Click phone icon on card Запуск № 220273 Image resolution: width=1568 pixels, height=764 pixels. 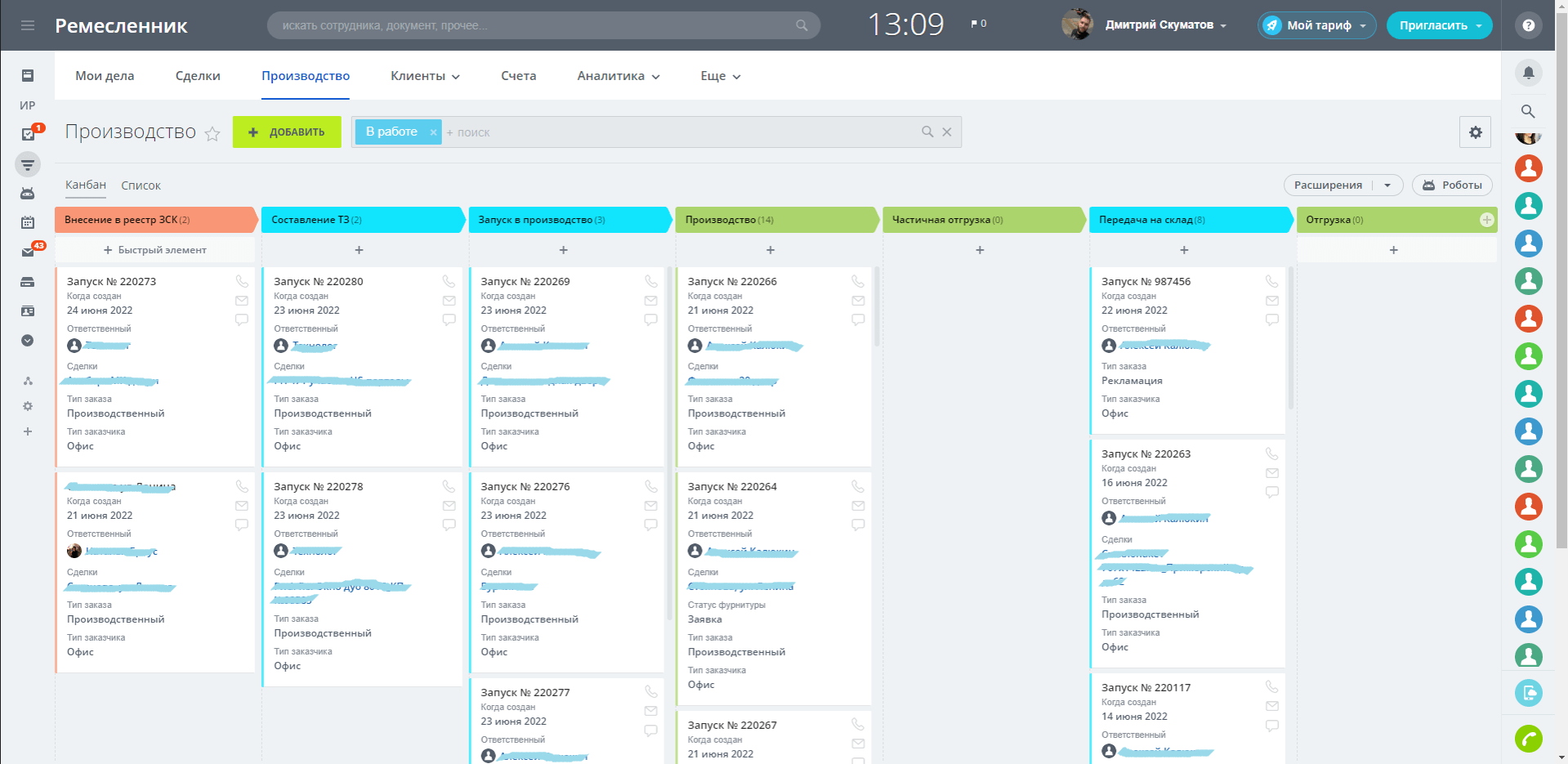point(242,281)
